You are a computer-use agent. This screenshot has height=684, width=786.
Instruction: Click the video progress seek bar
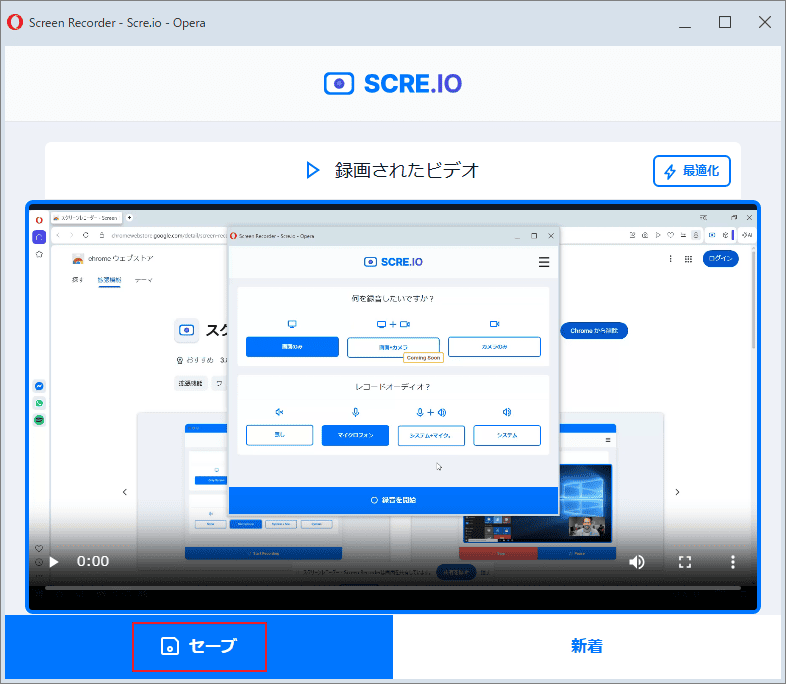(x=393, y=588)
